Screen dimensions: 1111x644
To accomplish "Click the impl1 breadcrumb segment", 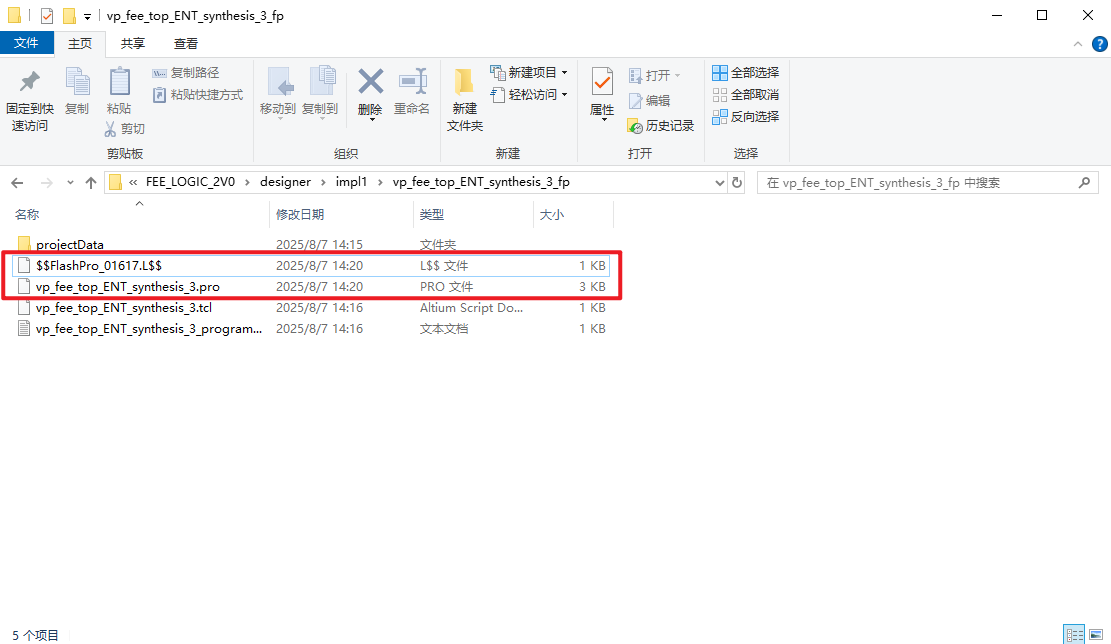I will pyautogui.click(x=351, y=182).
